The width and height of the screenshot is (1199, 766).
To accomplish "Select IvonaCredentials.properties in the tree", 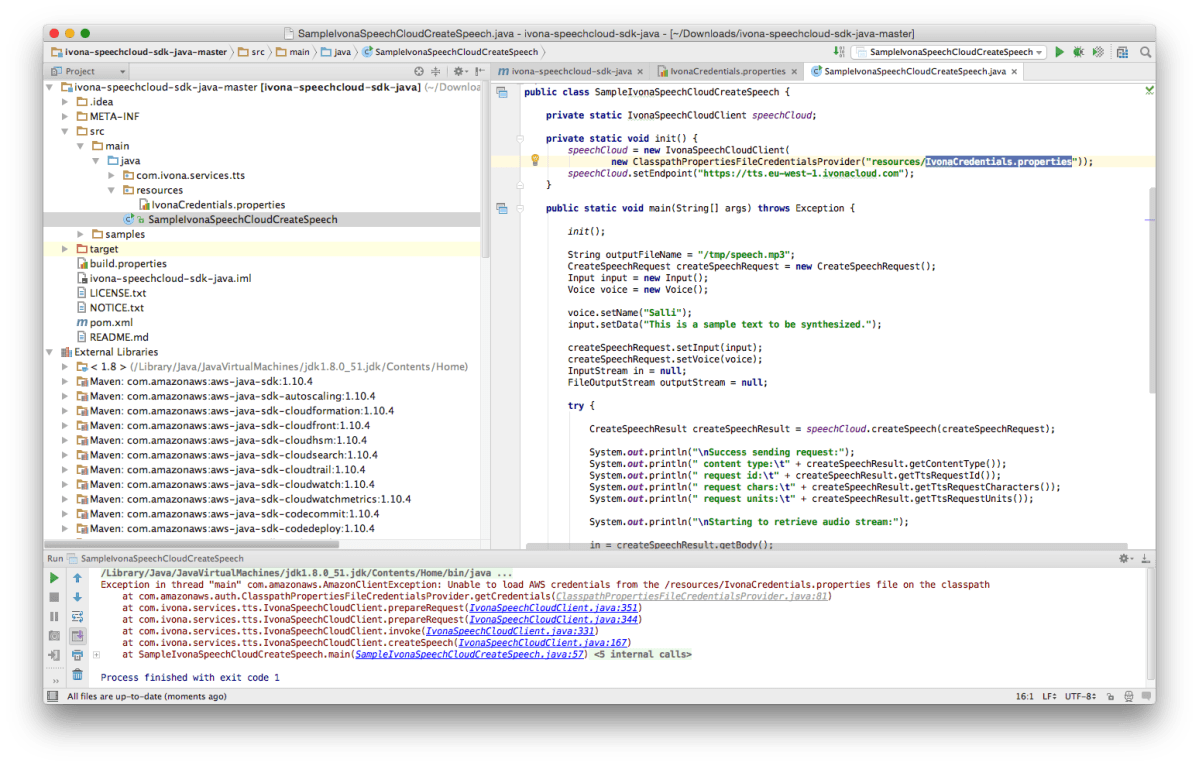I will tap(211, 205).
